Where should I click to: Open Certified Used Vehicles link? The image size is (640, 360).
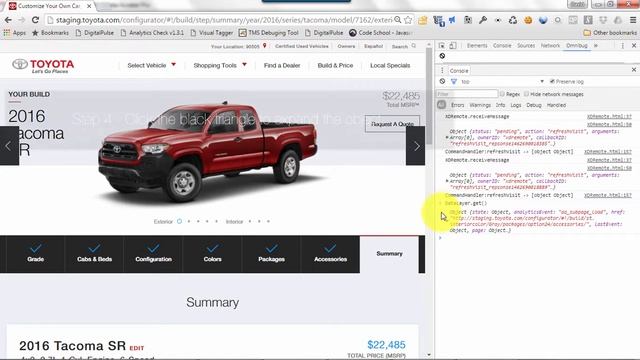pos(302,46)
